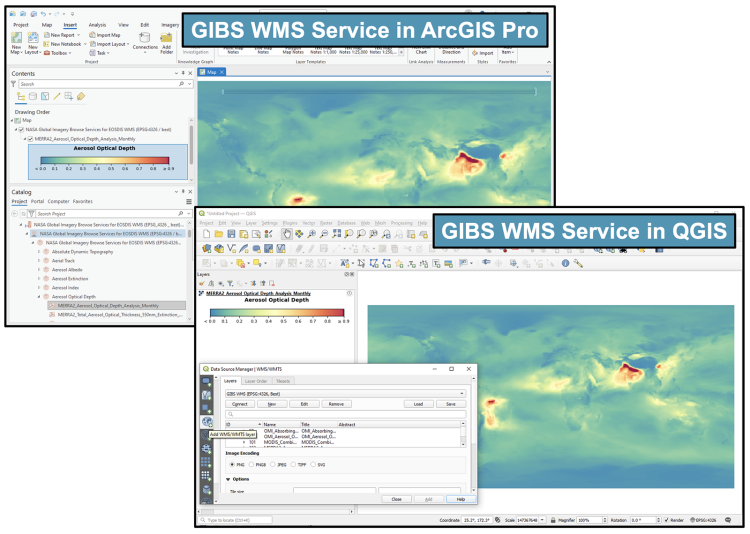Select QGIS Pan Map hand tool
This screenshot has width=750, height=534.
[287, 234]
